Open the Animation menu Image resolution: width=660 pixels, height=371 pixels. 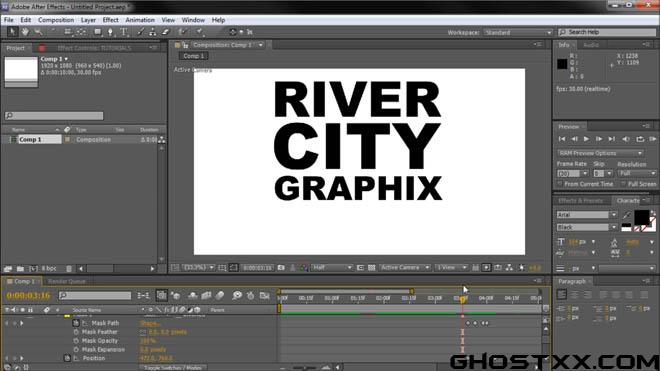pyautogui.click(x=140, y=20)
